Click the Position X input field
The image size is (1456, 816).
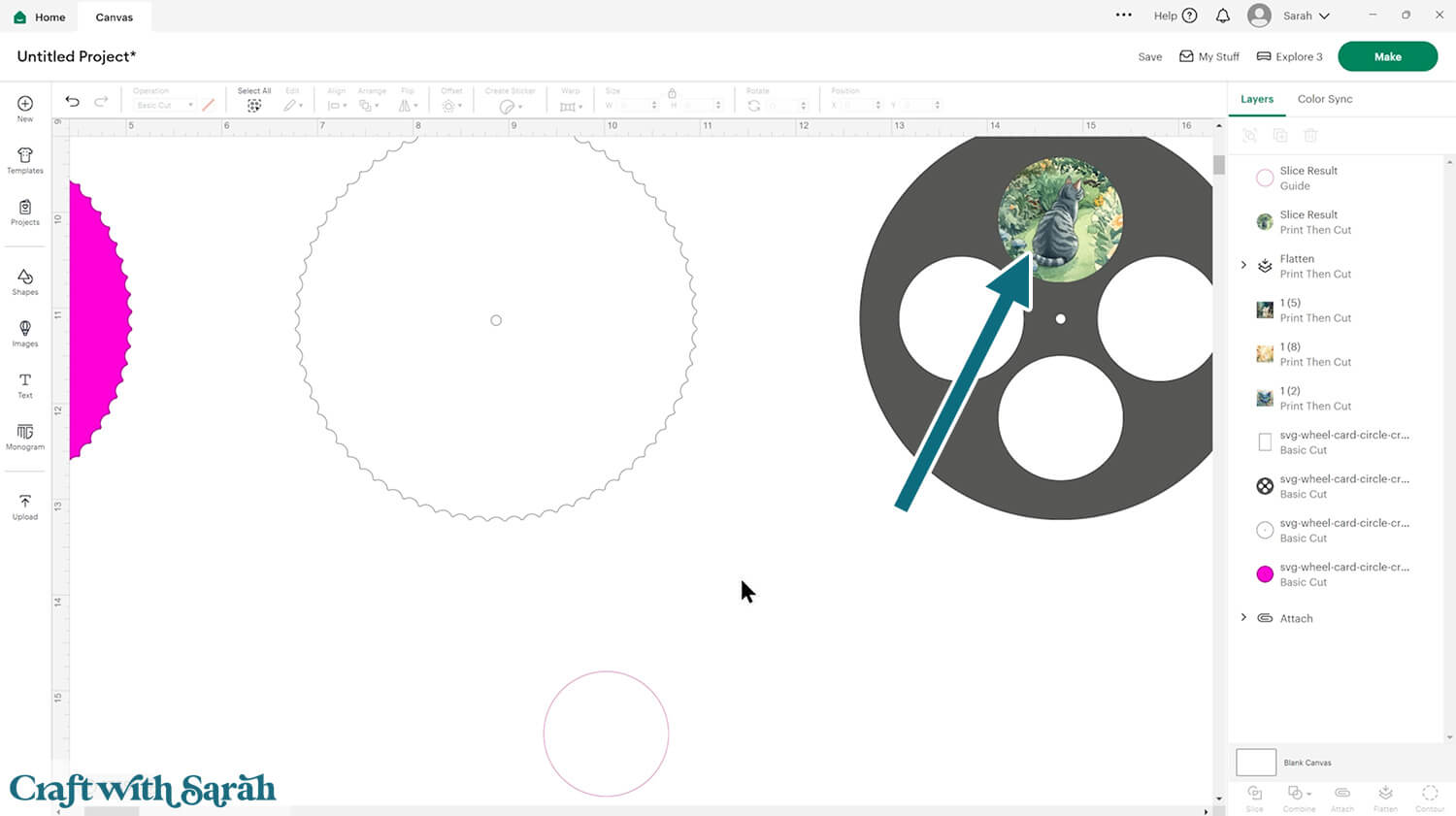(860, 106)
